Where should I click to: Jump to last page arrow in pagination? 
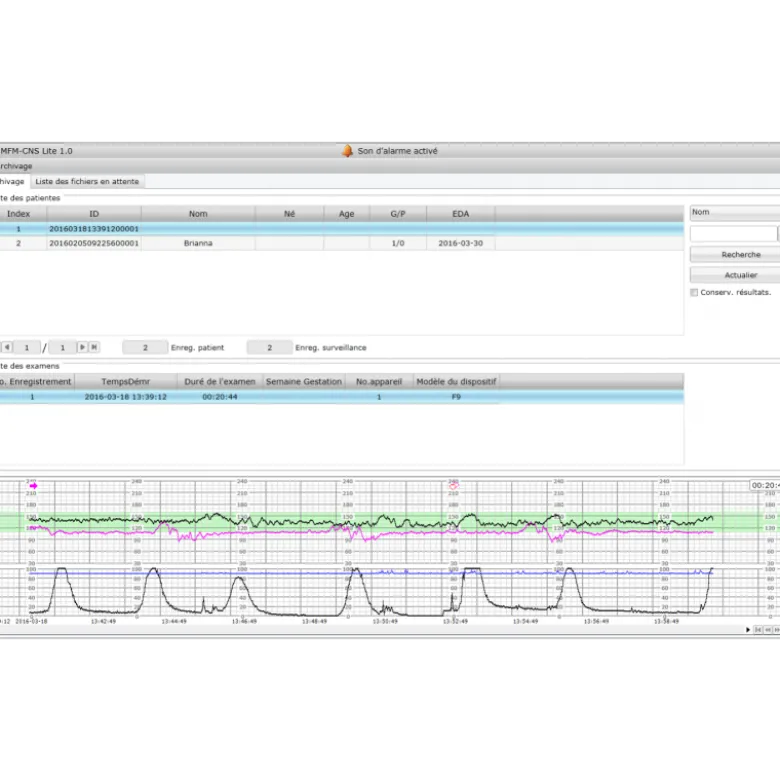coord(94,347)
